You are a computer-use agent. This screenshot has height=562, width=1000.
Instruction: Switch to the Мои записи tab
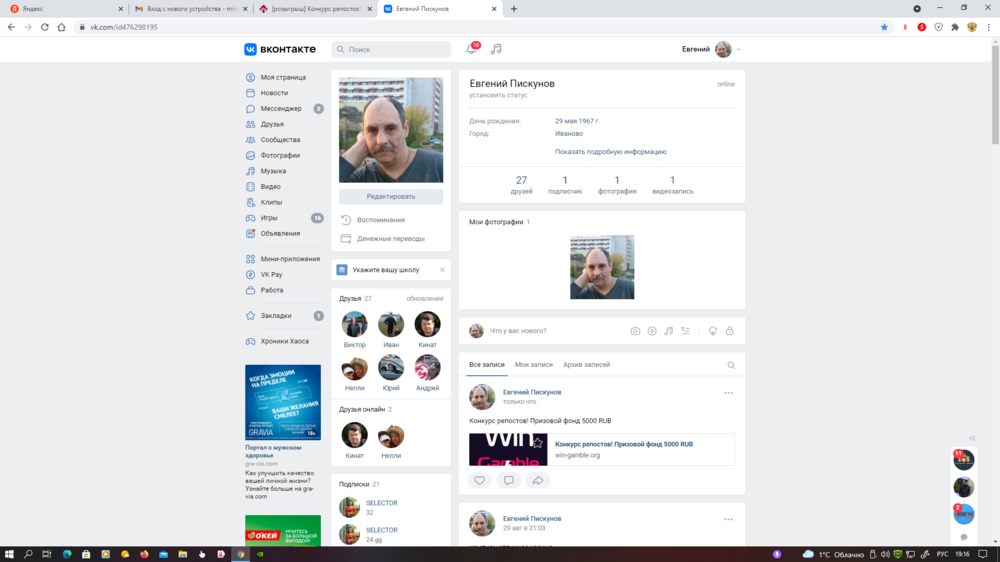coord(534,365)
